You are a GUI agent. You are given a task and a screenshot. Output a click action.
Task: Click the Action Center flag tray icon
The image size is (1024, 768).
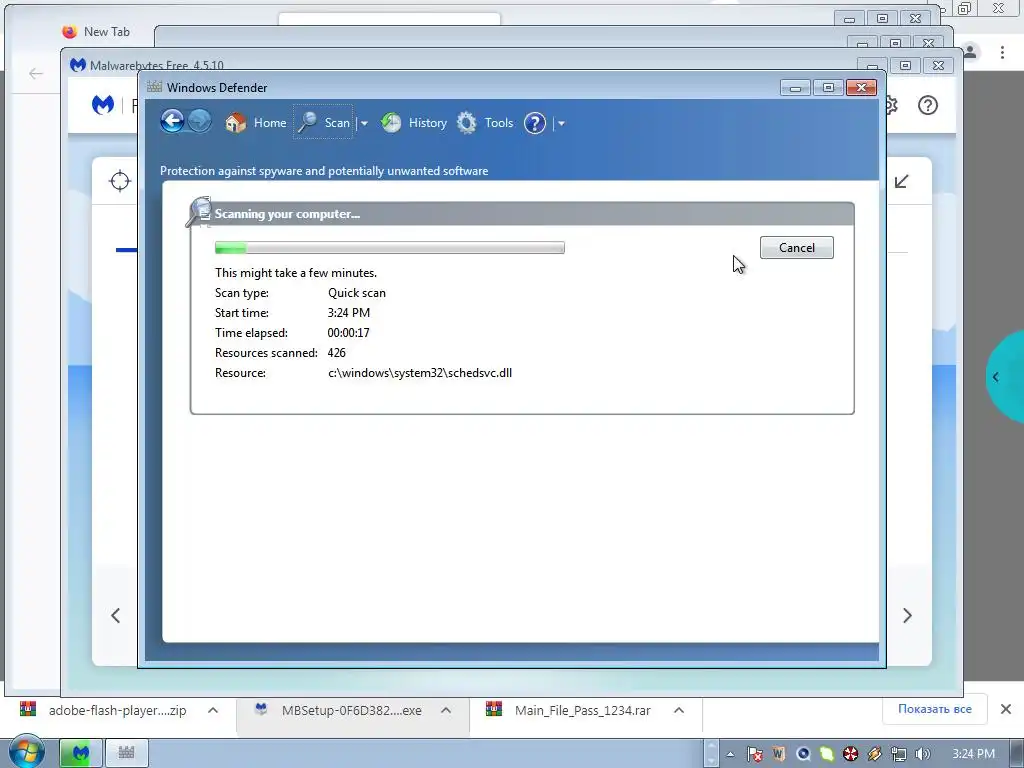pos(754,754)
